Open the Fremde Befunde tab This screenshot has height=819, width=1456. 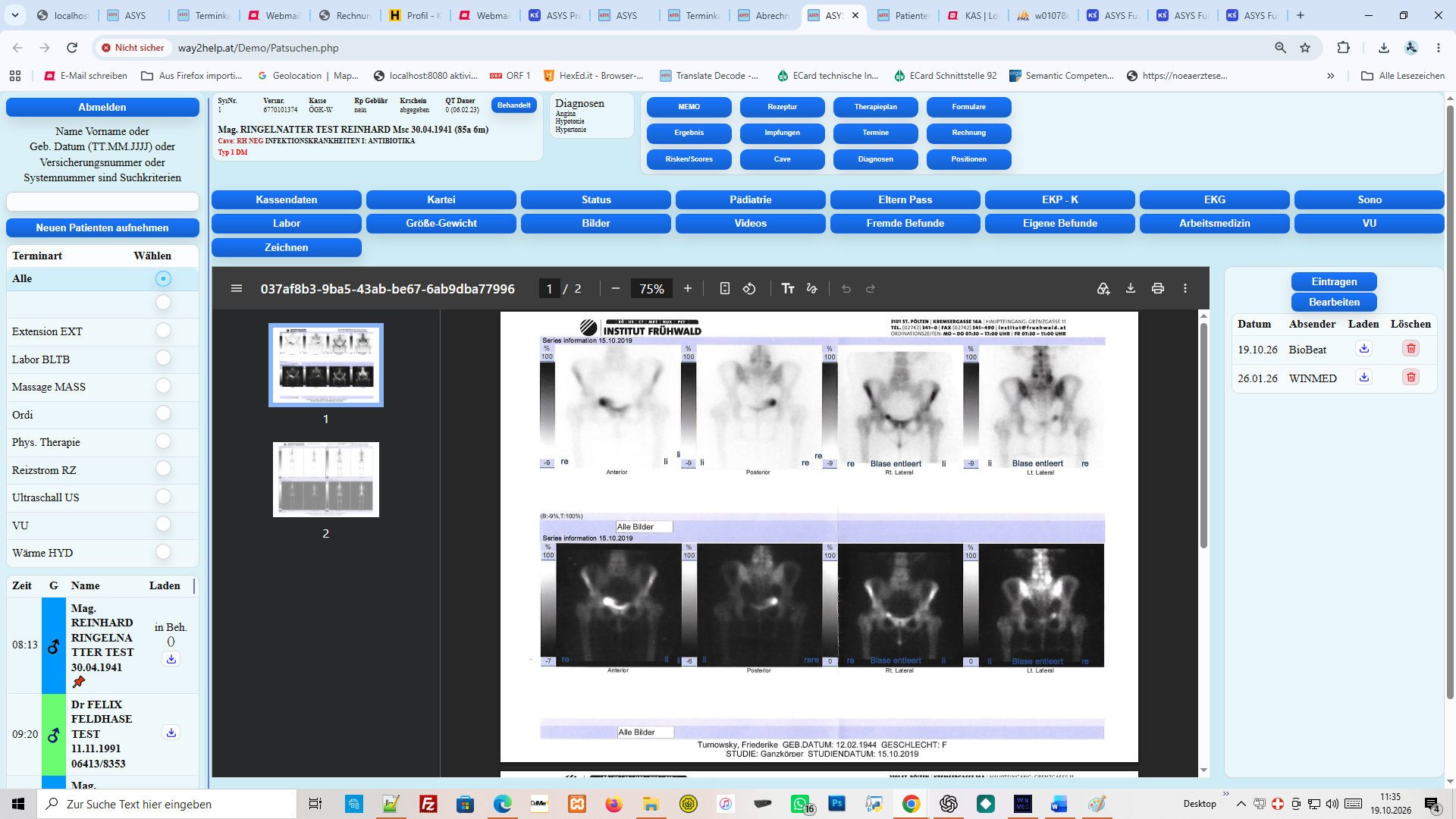(x=905, y=224)
